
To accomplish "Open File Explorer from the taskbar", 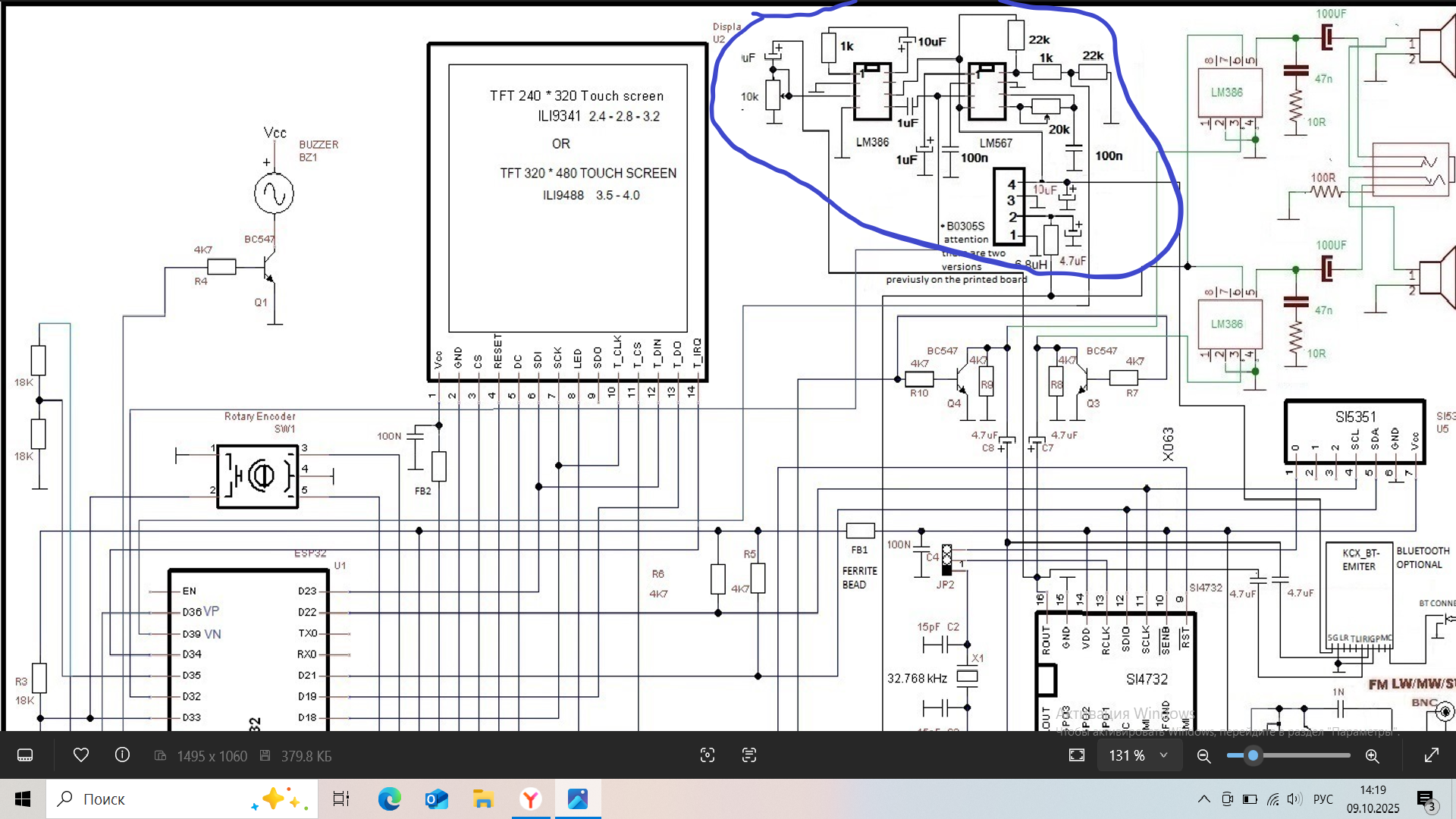I will [x=483, y=799].
